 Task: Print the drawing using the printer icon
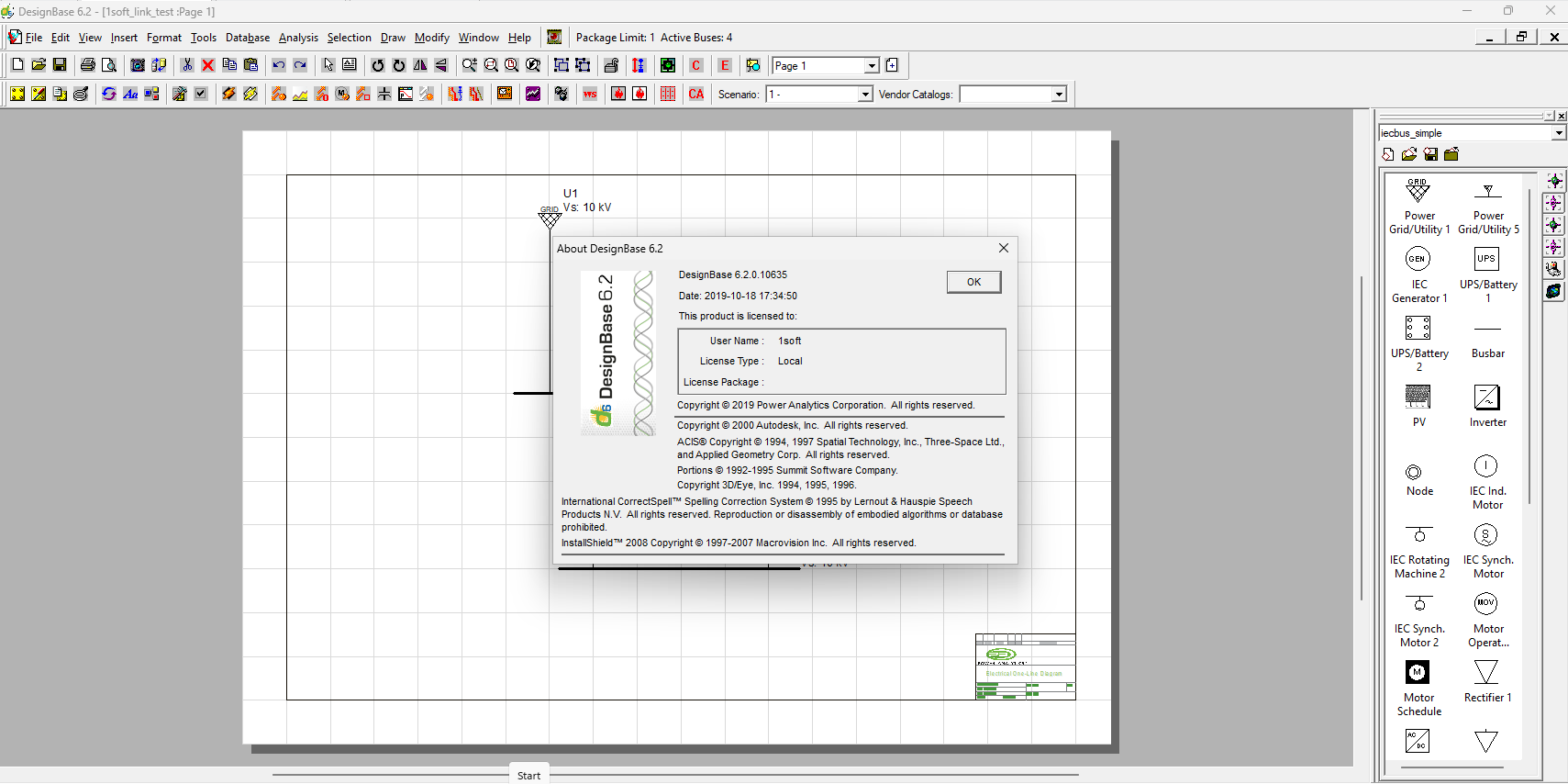point(88,65)
